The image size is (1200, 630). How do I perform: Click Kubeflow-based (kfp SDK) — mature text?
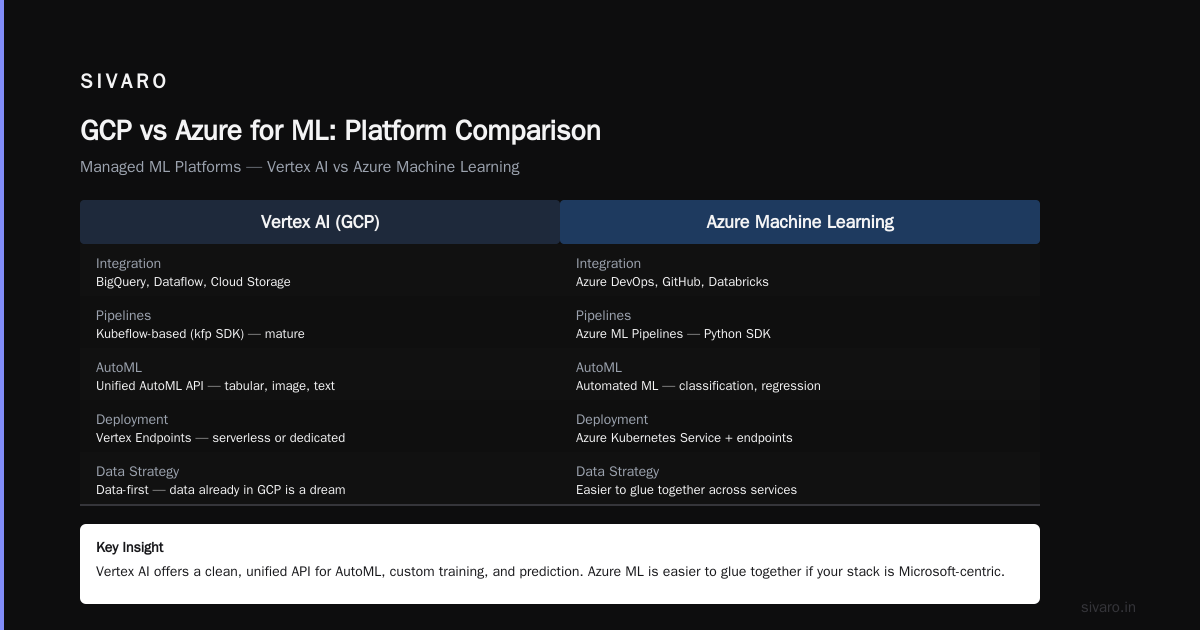pyautogui.click(x=200, y=334)
